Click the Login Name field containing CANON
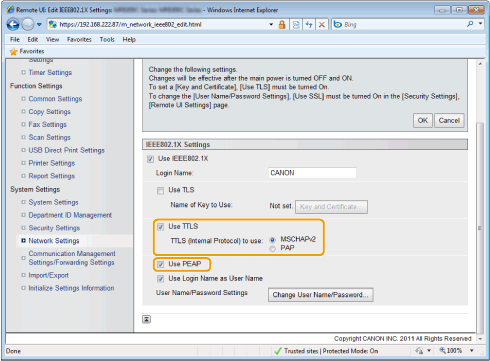The width and height of the screenshot is (490, 361). (x=312, y=173)
